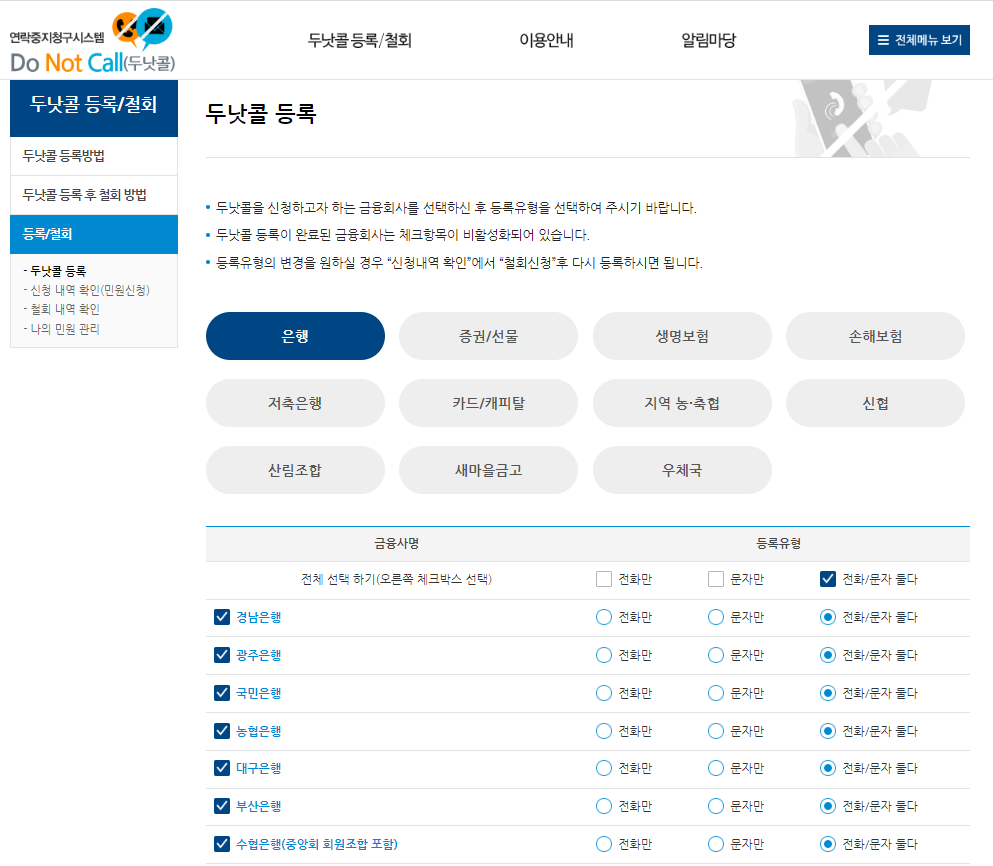Choose 문자만 for 국민은행
The height and width of the screenshot is (866, 993).
click(x=716, y=693)
